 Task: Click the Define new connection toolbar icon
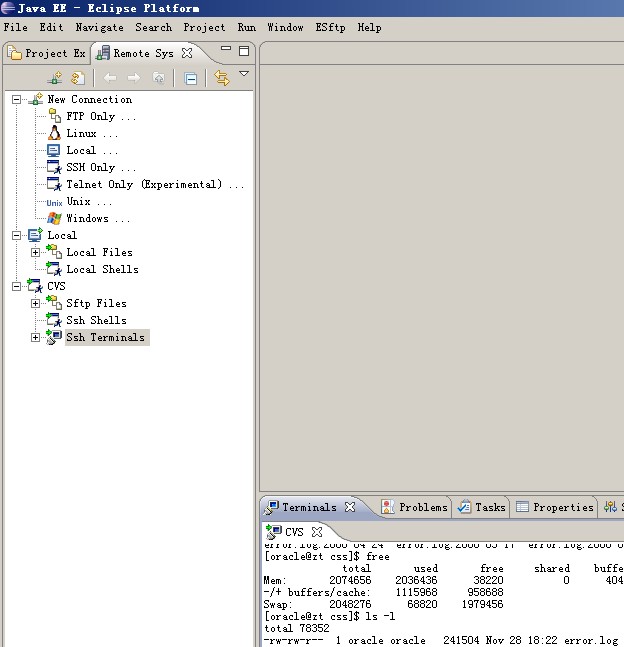pos(54,78)
